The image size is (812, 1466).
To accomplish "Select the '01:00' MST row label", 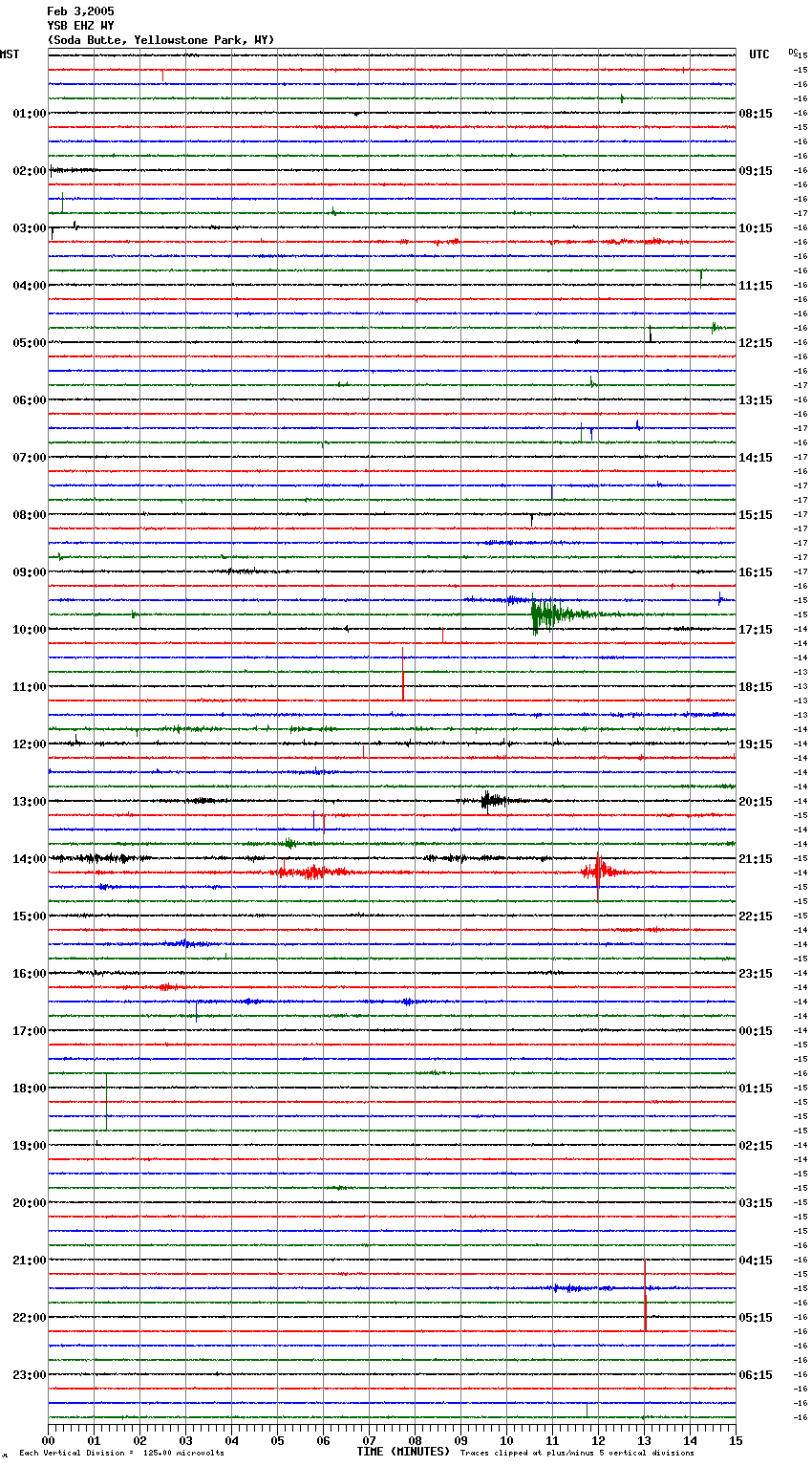I will click(30, 114).
